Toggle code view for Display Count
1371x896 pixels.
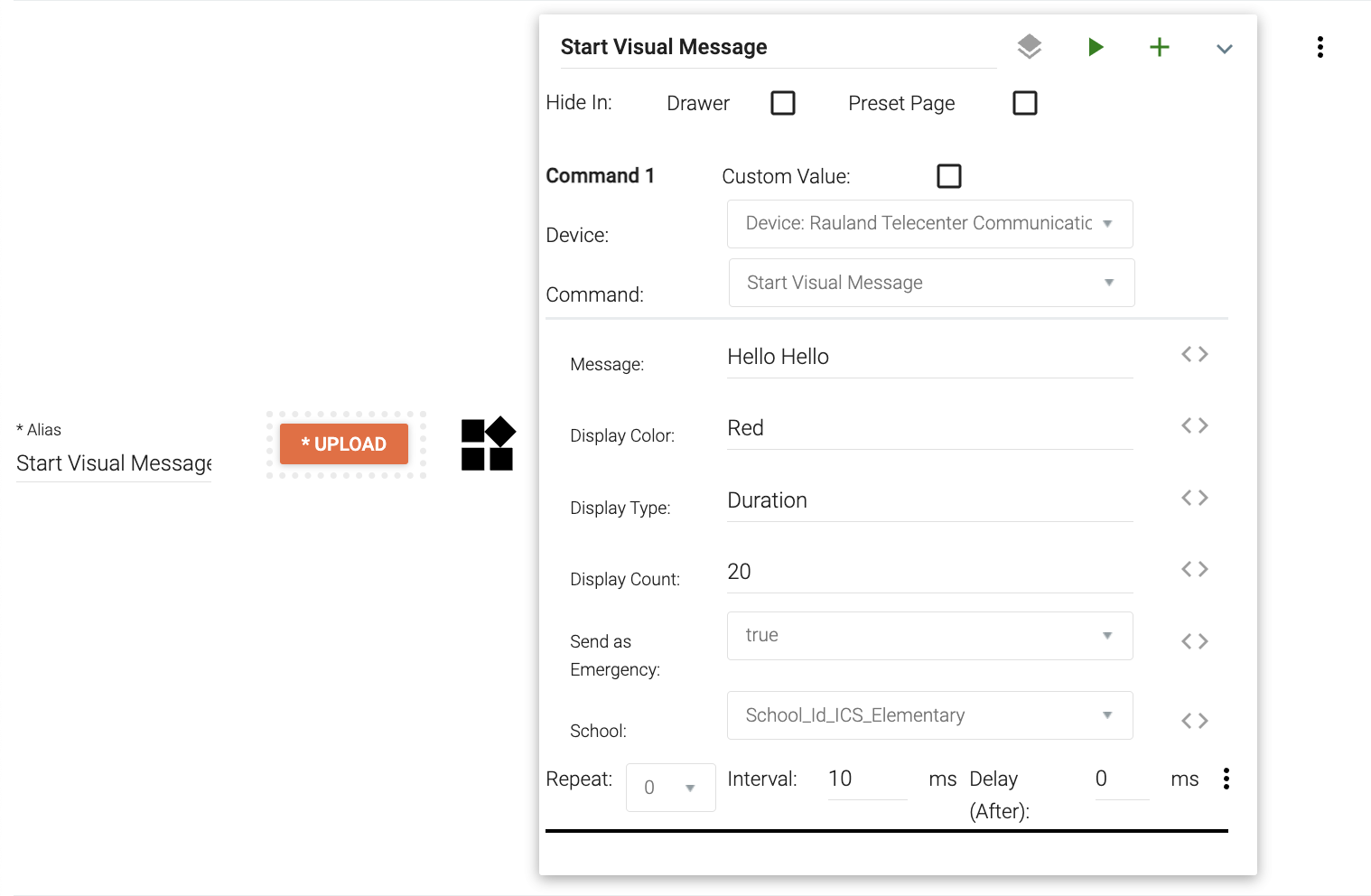click(x=1194, y=569)
